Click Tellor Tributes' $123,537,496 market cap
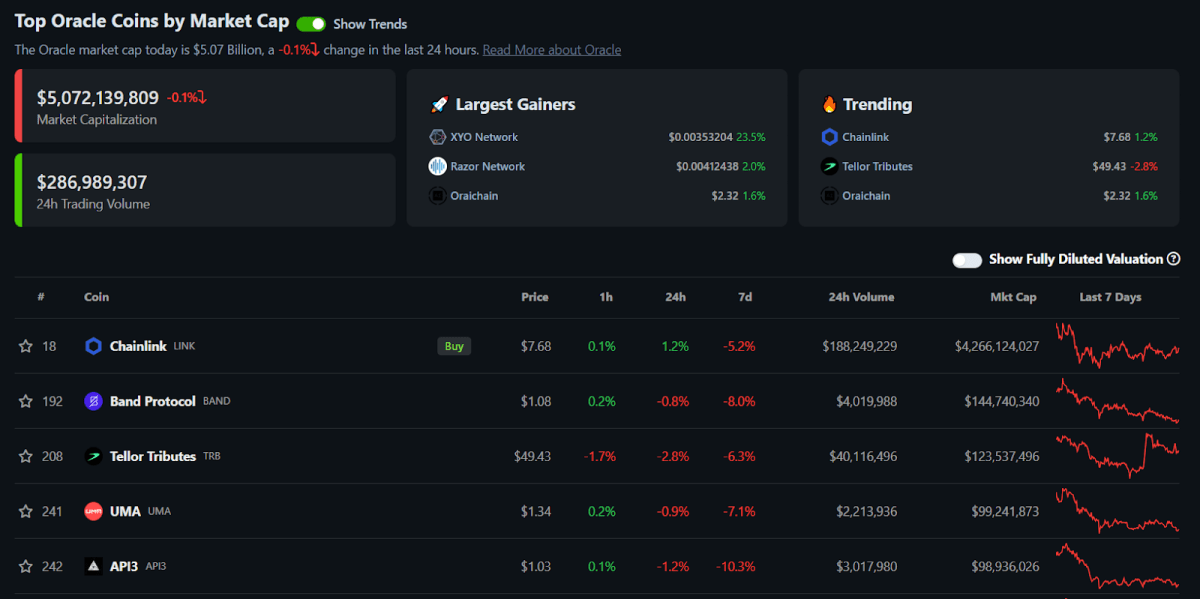Screen dimensions: 1200x599 pyautogui.click(x=1001, y=456)
